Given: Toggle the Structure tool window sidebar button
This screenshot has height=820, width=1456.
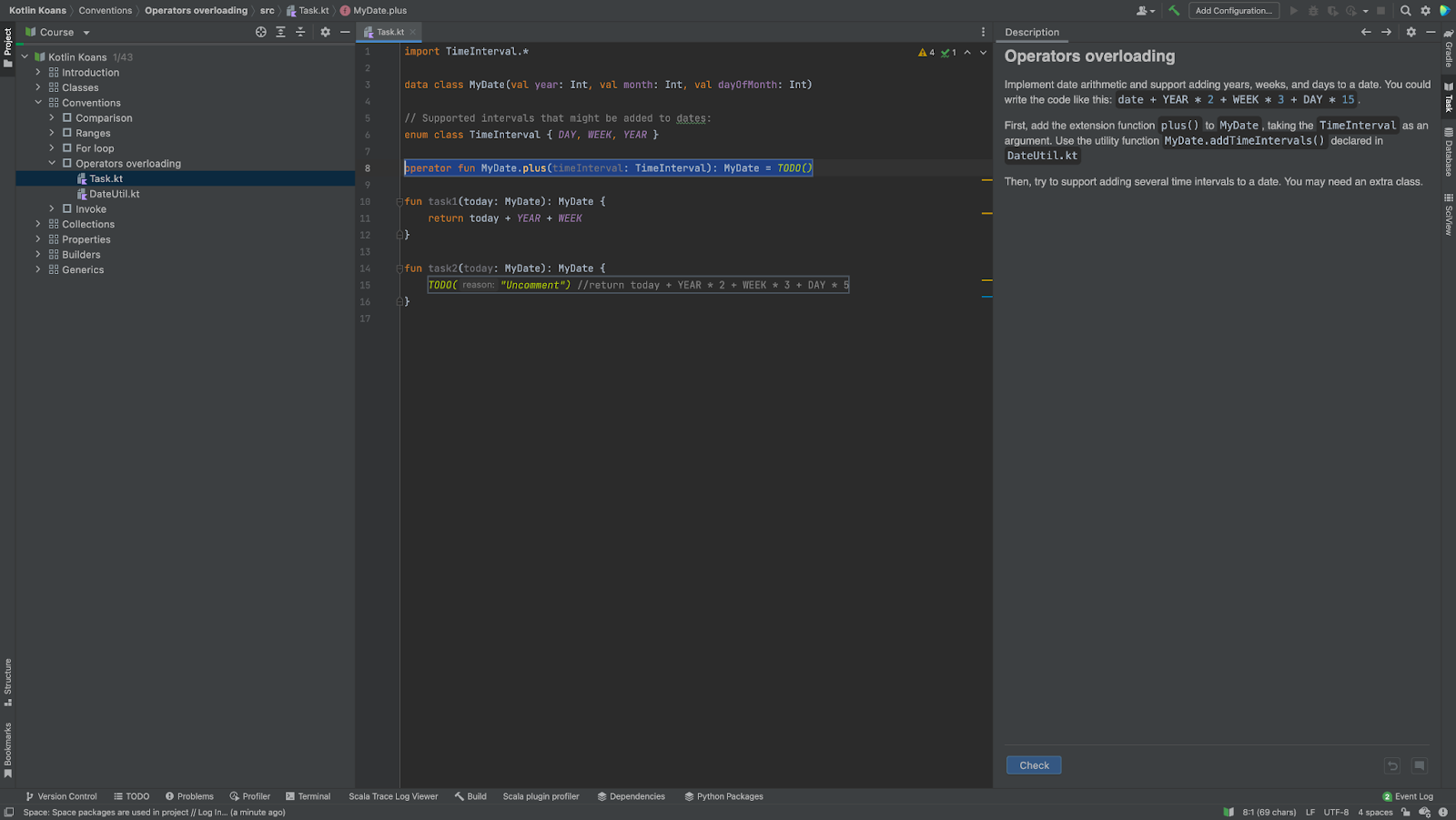Looking at the screenshot, I should click(8, 682).
